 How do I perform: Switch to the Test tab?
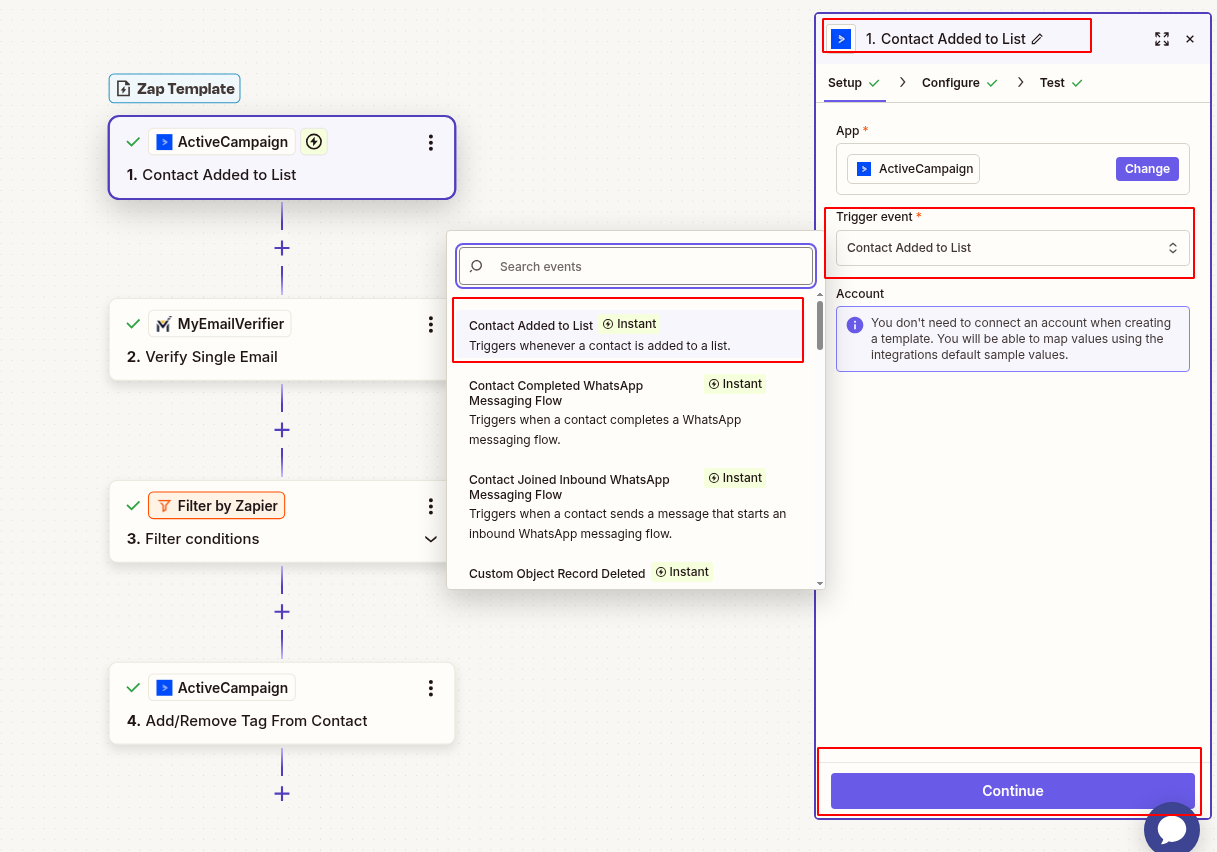(1051, 82)
